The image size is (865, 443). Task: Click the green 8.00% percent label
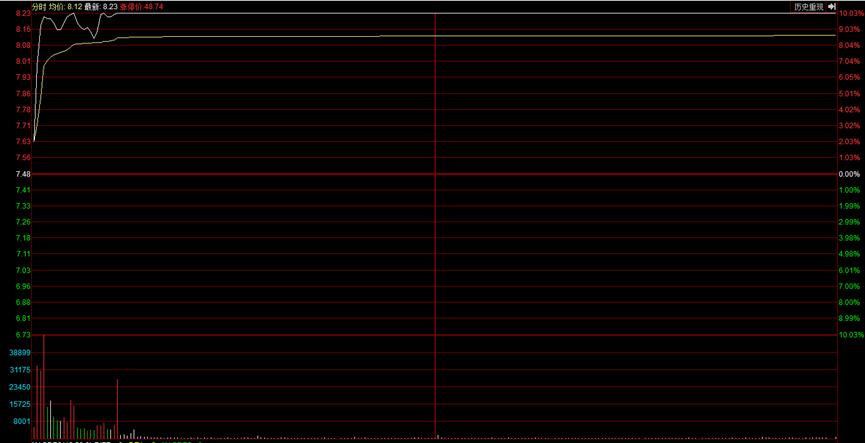pyautogui.click(x=850, y=302)
